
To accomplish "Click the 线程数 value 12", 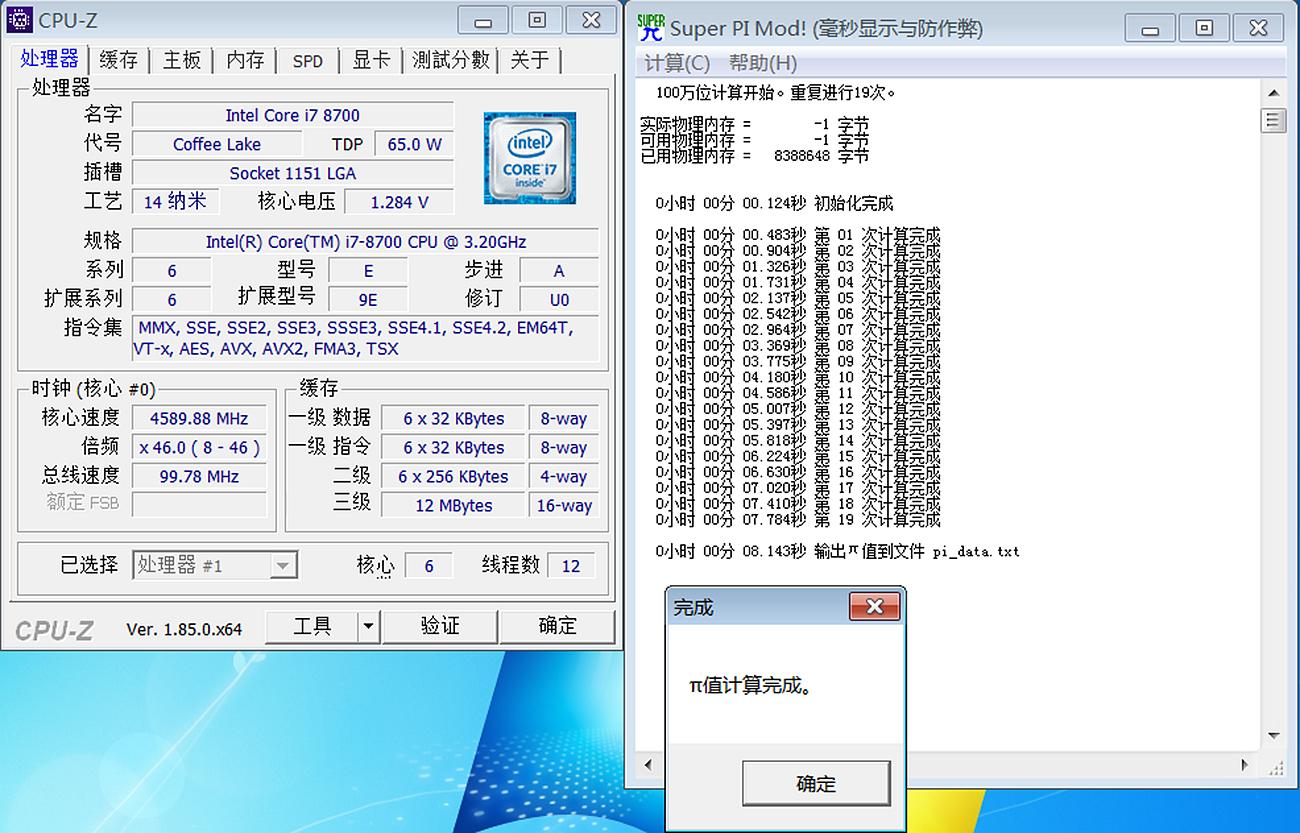I will coord(571,566).
